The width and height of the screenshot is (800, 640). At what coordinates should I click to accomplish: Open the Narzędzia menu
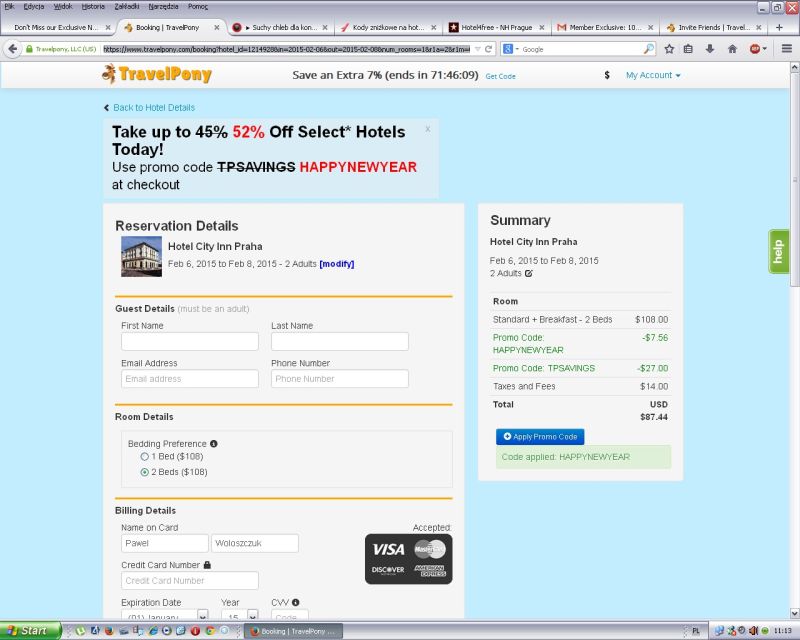pyautogui.click(x=163, y=7)
